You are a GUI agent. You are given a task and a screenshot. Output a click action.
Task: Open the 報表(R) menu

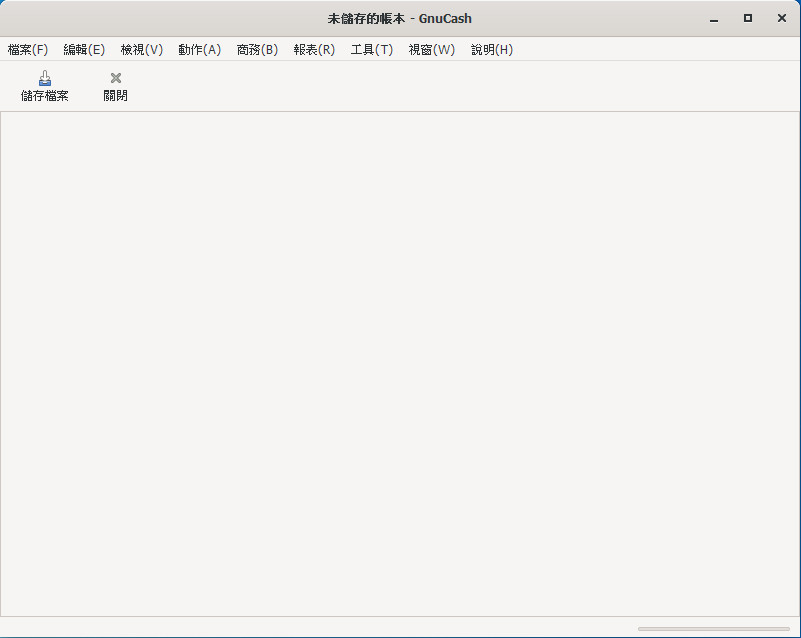pos(314,50)
